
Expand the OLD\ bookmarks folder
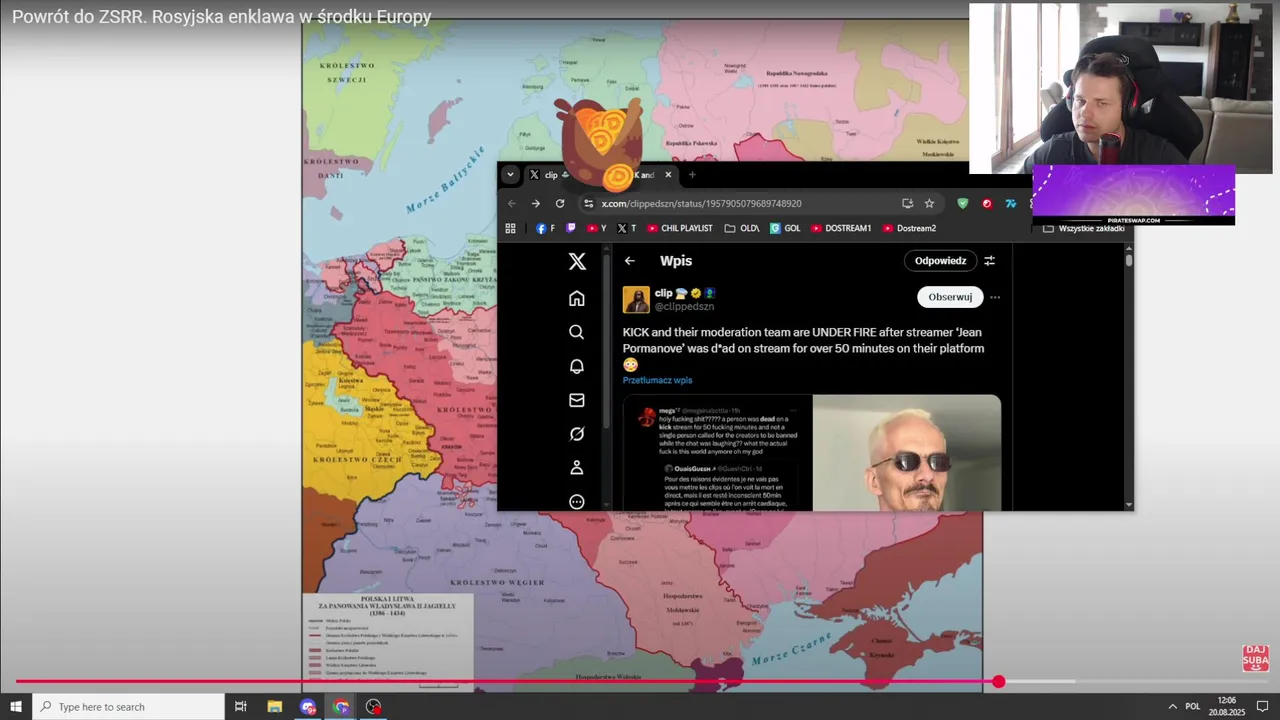click(742, 228)
